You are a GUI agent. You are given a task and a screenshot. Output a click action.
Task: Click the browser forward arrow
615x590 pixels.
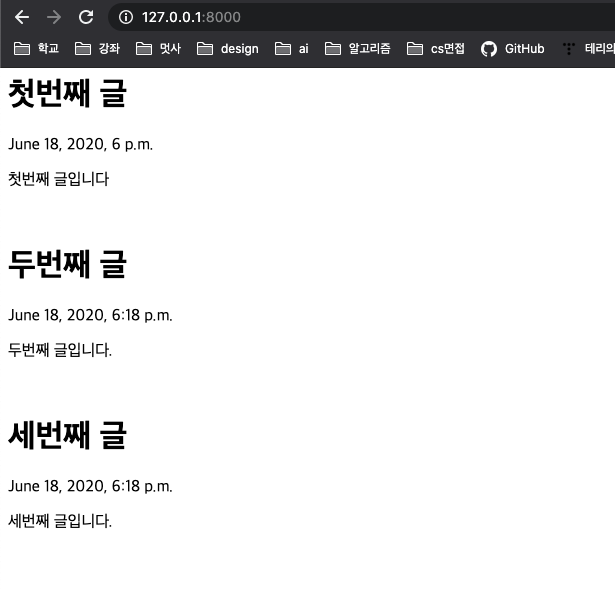point(54,17)
